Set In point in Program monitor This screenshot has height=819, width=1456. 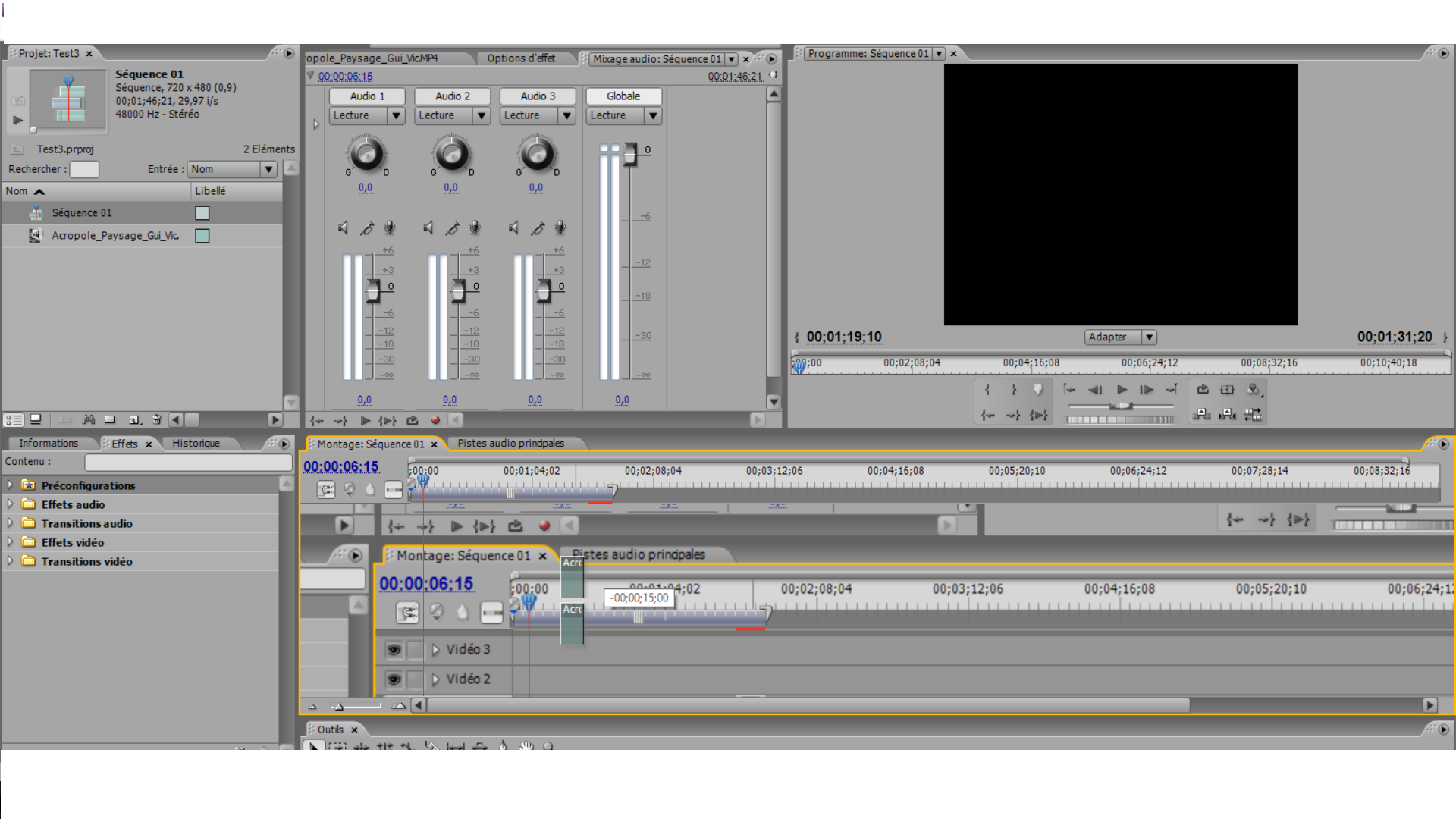point(987,390)
